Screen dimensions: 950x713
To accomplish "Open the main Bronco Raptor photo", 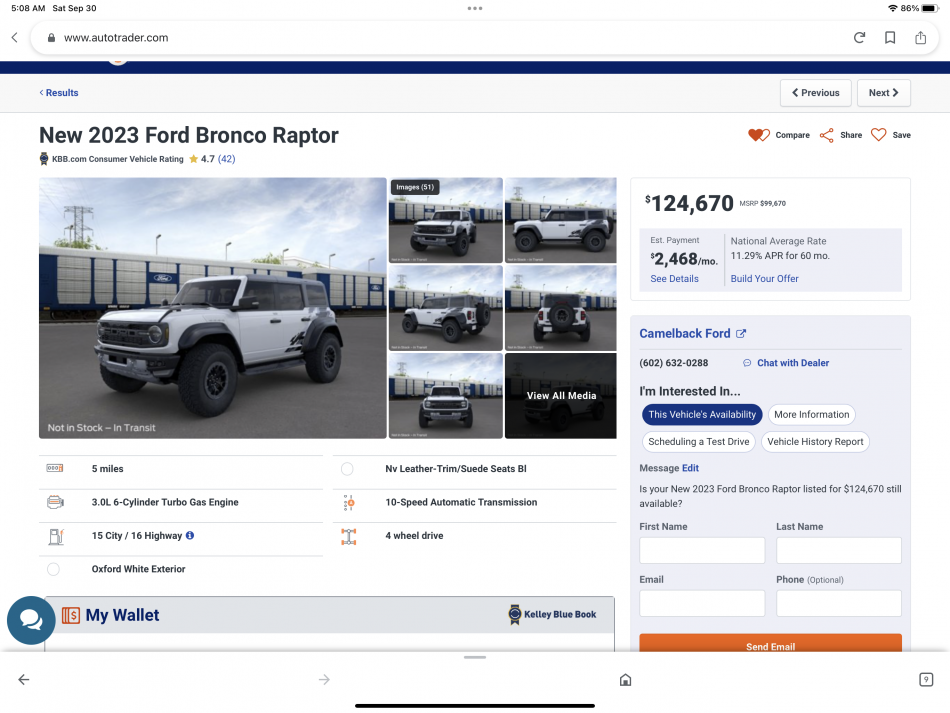I will (213, 308).
